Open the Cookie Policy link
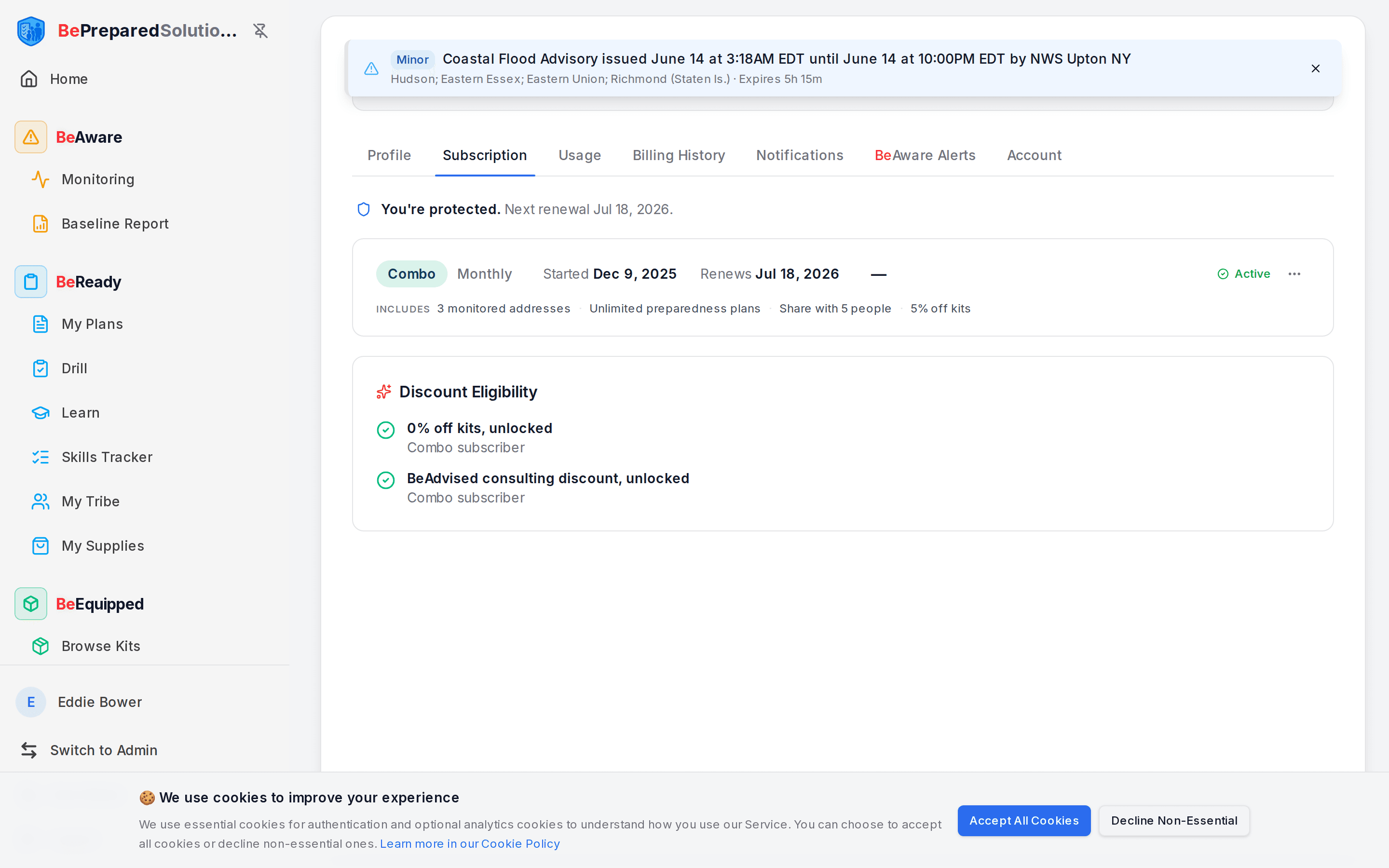Image resolution: width=1389 pixels, height=868 pixels. (x=469, y=844)
